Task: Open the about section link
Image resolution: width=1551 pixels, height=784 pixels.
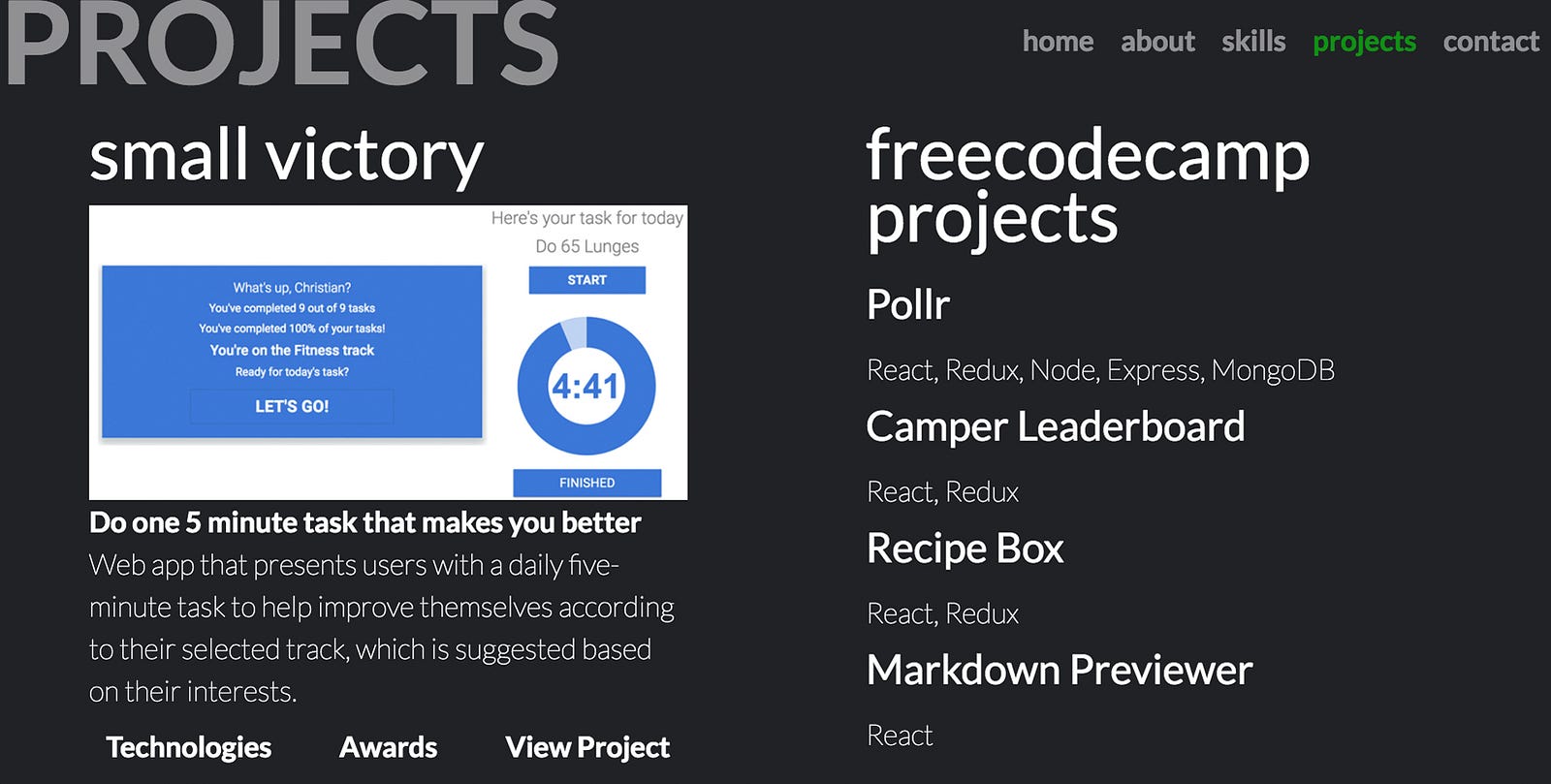Action: point(1157,42)
